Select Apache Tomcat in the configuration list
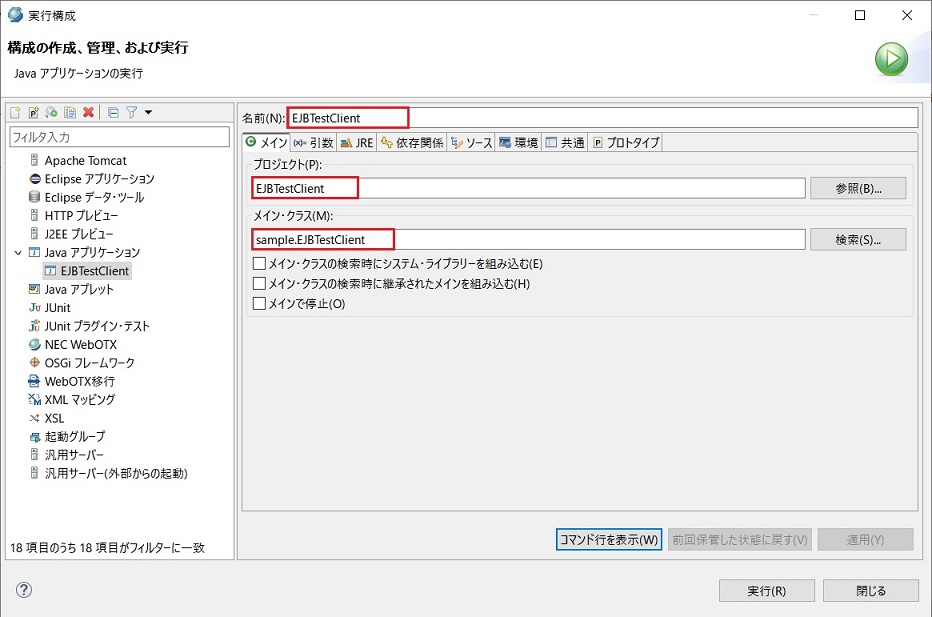The width and height of the screenshot is (932, 617). click(x=85, y=161)
